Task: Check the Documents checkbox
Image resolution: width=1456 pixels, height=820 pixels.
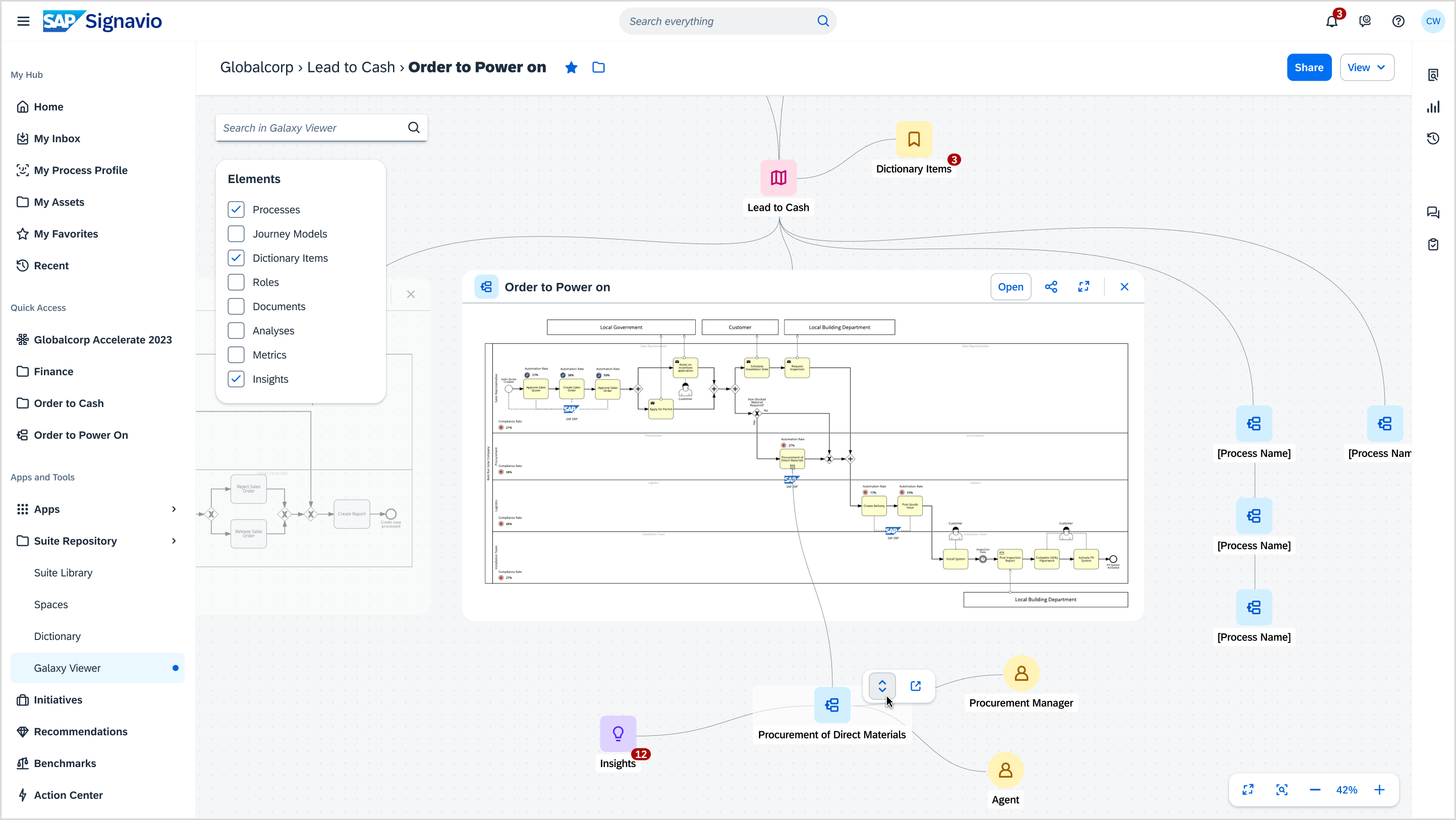Action: click(236, 306)
